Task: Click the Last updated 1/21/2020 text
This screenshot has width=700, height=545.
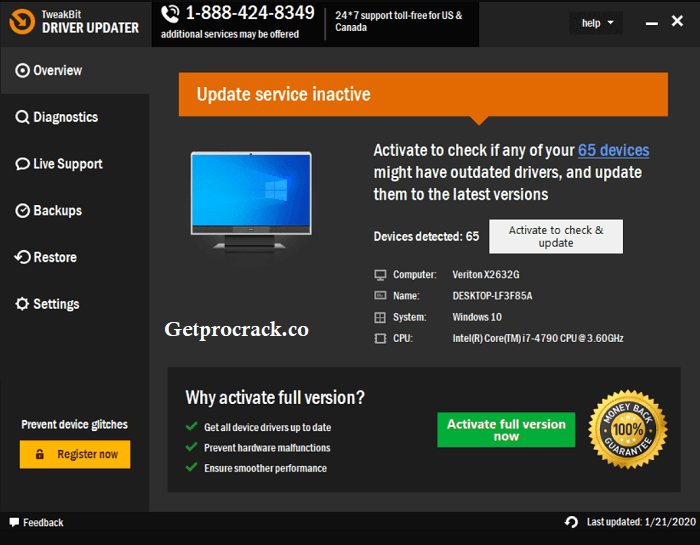Action: click(x=641, y=522)
